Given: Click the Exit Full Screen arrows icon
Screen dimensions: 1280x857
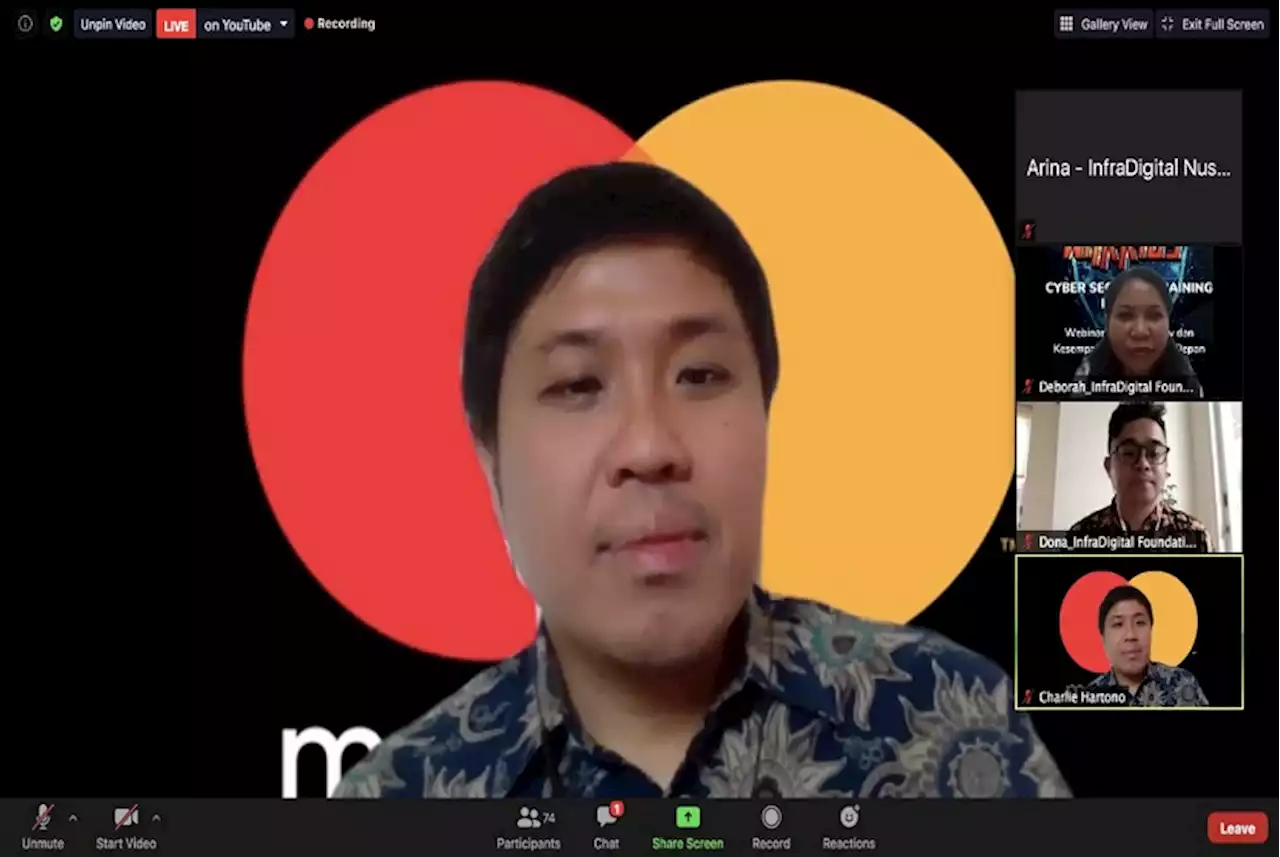Looking at the screenshot, I should click(x=1169, y=24).
